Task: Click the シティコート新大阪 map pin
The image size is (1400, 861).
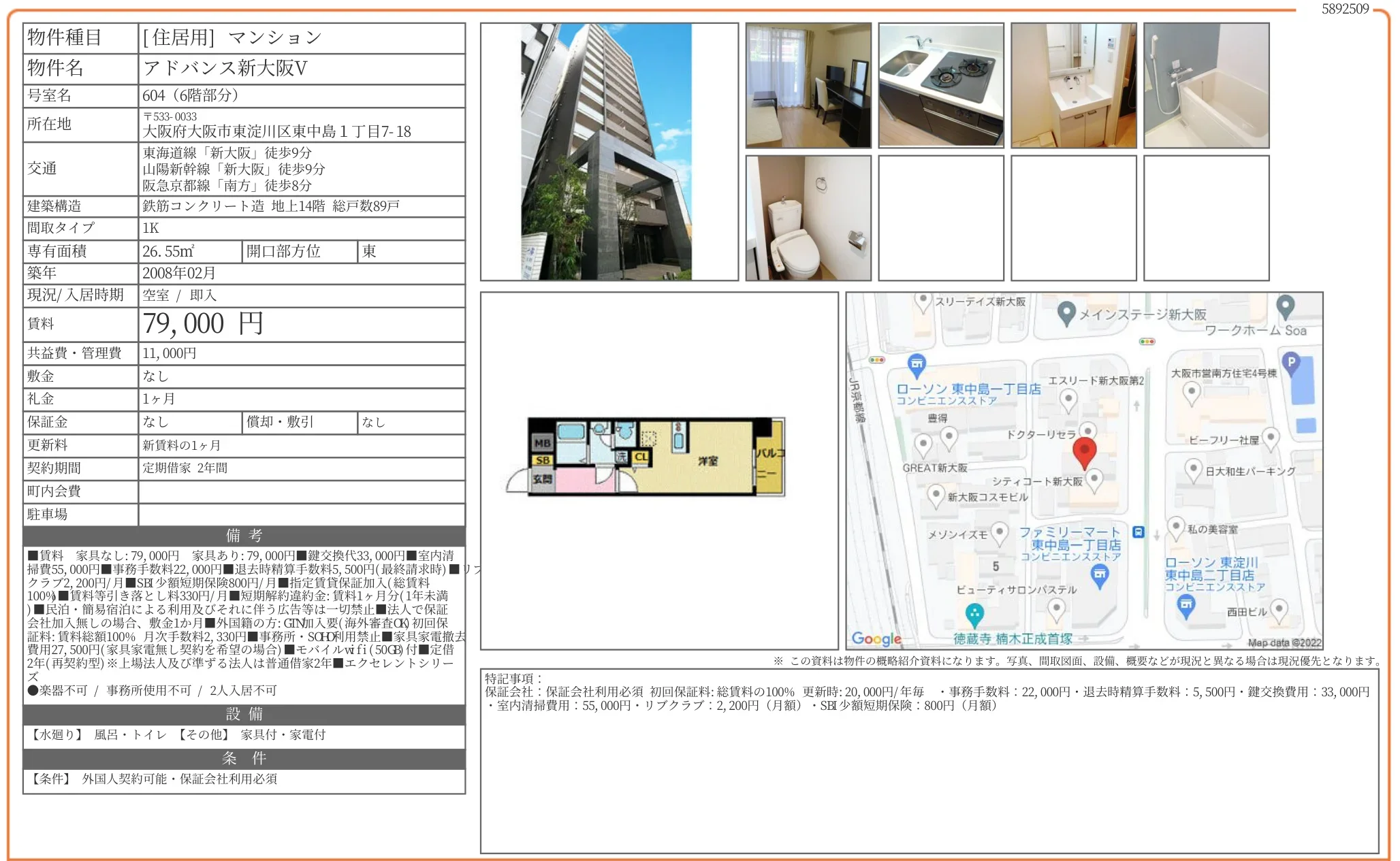Action: (1094, 478)
